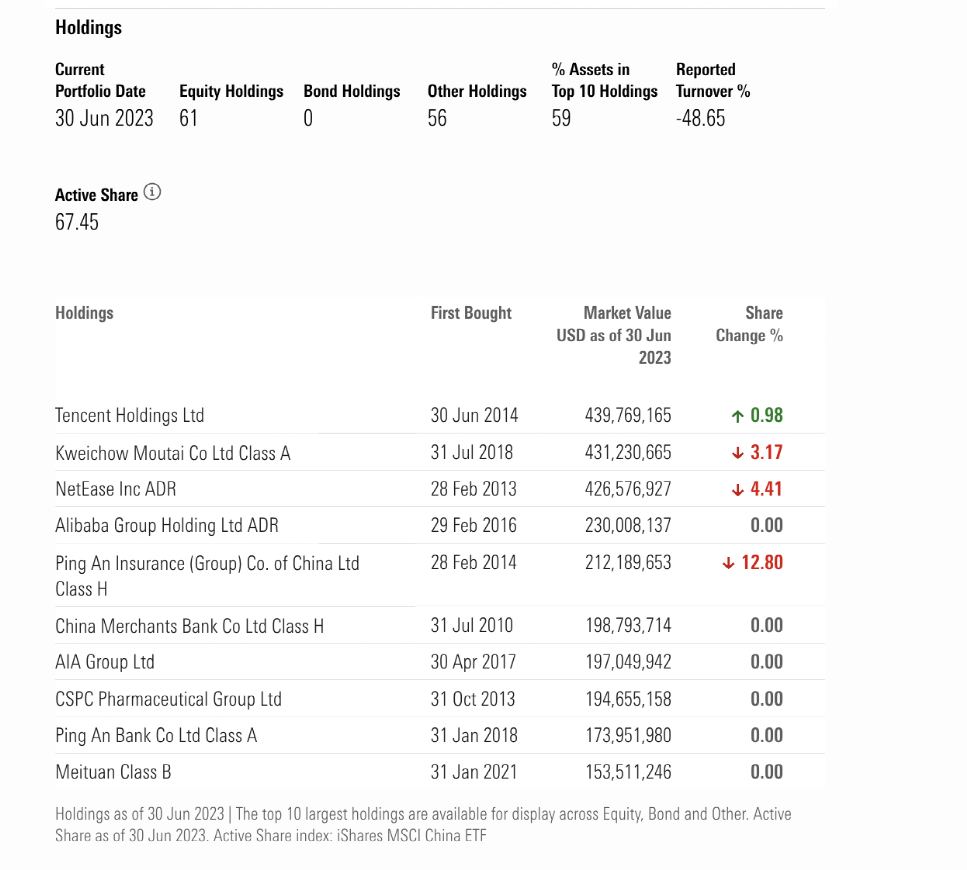Click the Active Share info icon
The height and width of the screenshot is (870, 967).
152,192
